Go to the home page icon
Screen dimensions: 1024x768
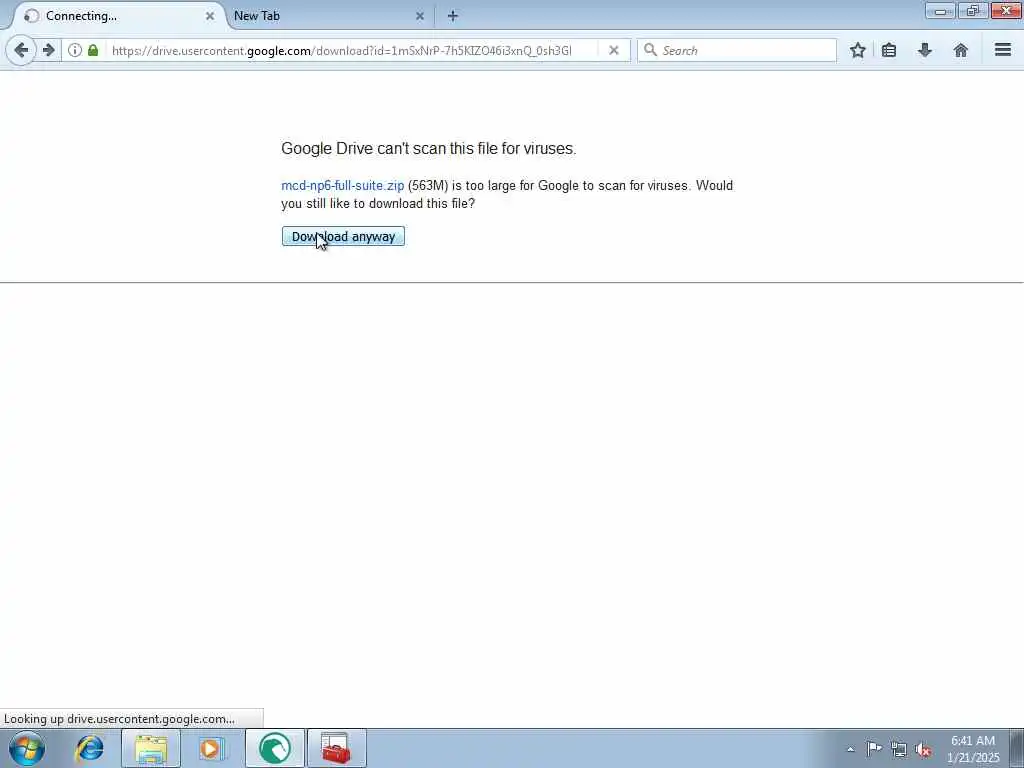[961, 50]
